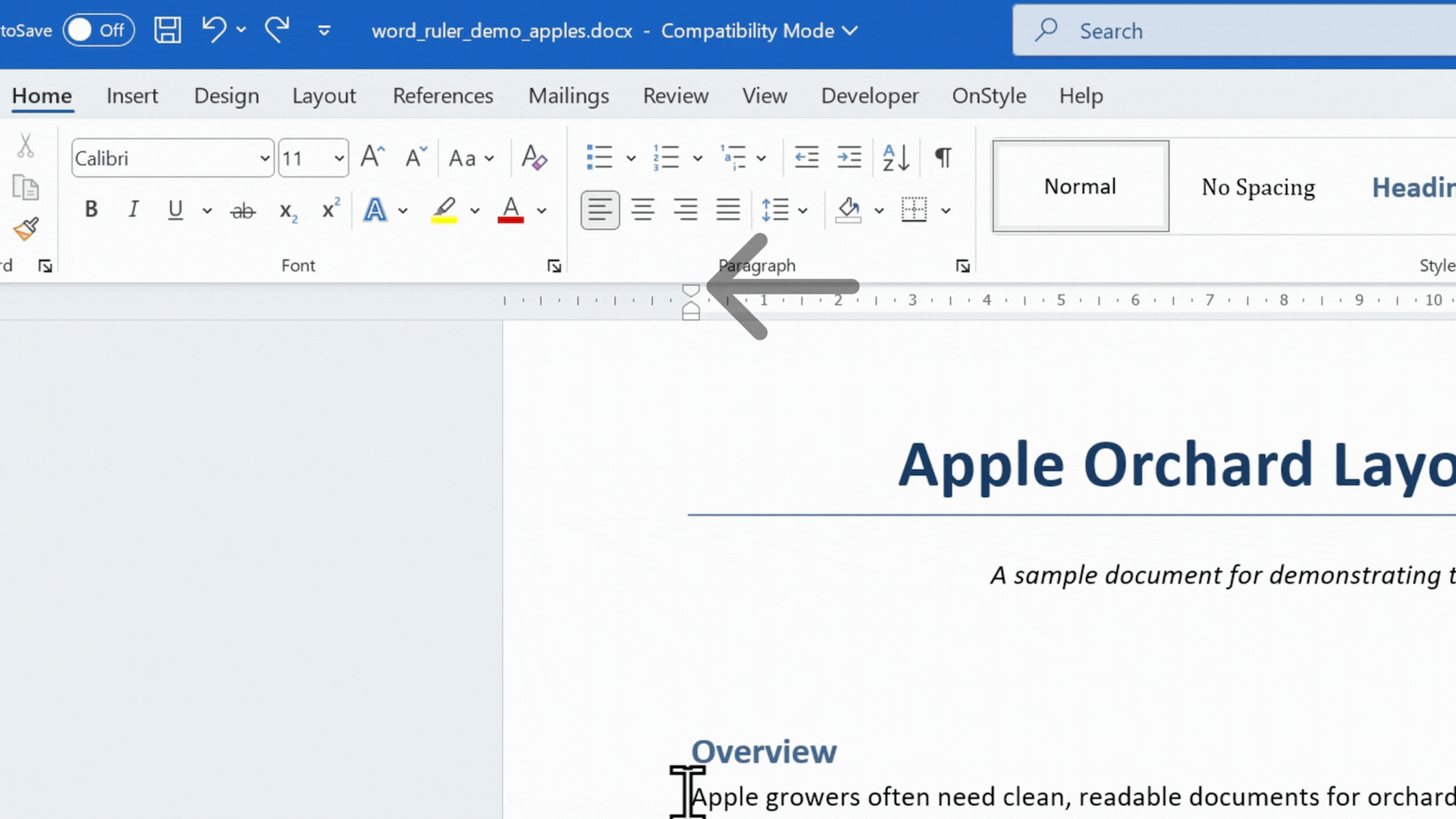
Task: Open the Calibri font name dropdown
Action: coord(265,158)
